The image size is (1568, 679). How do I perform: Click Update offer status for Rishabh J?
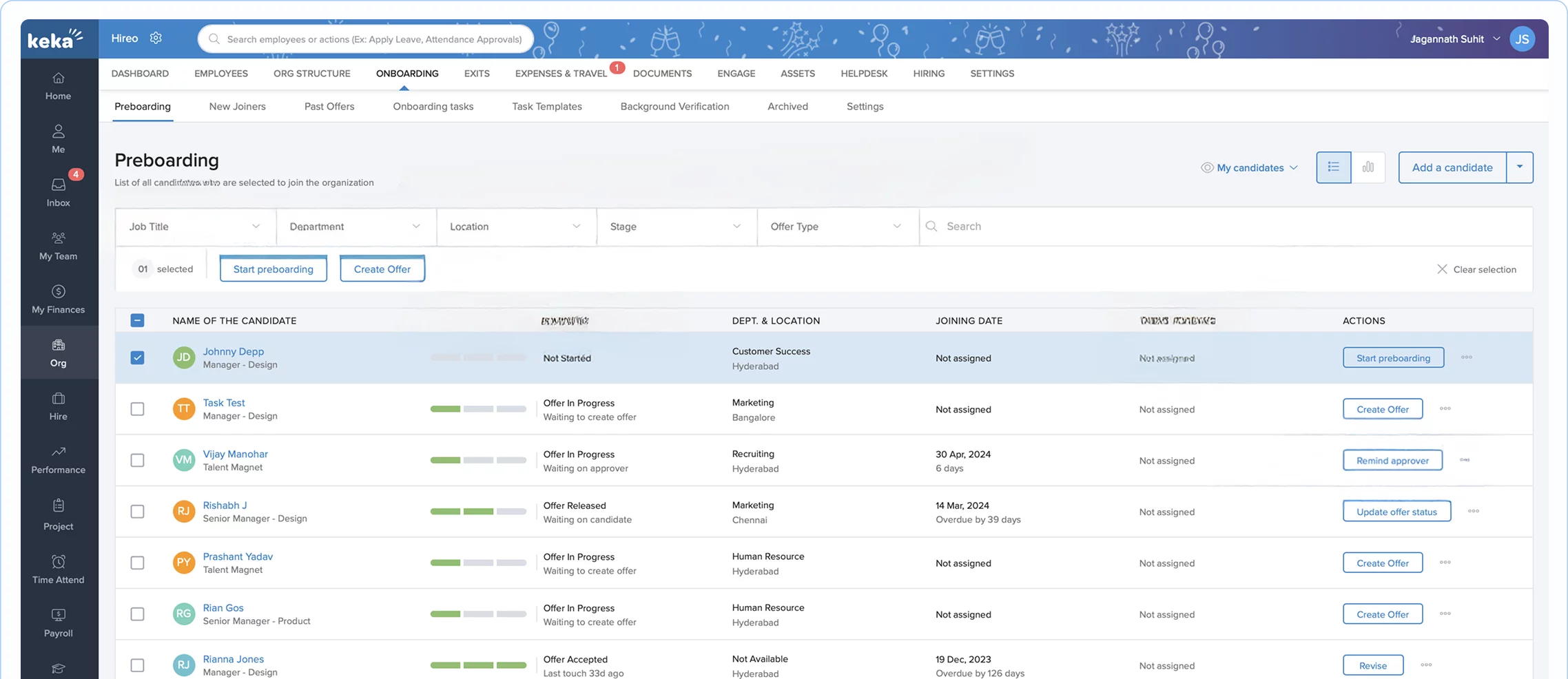coord(1397,511)
